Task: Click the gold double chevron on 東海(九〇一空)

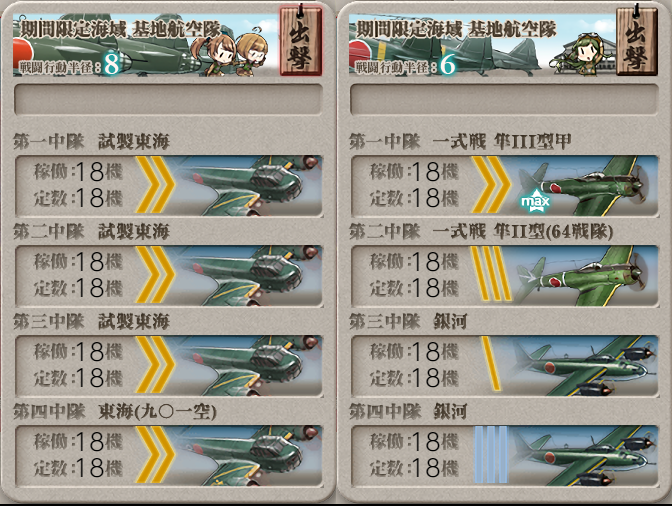Action: click(155, 455)
